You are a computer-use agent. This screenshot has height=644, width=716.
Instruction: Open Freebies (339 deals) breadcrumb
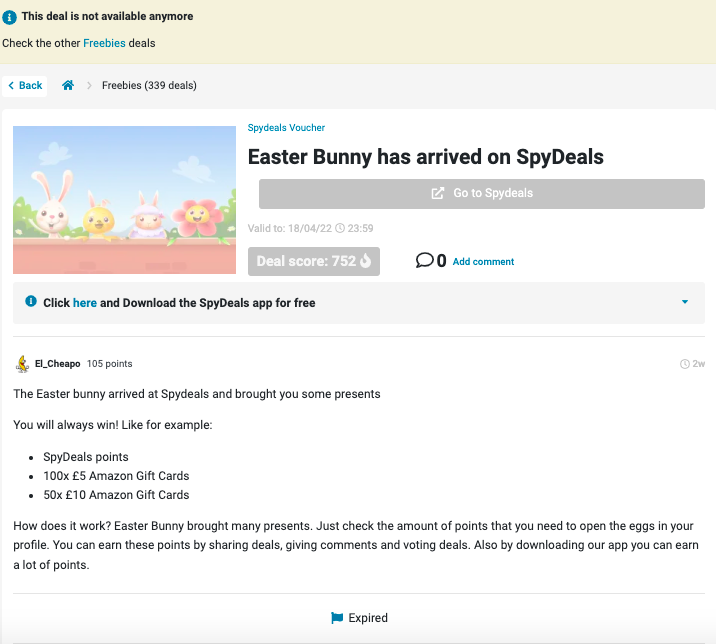coord(149,85)
